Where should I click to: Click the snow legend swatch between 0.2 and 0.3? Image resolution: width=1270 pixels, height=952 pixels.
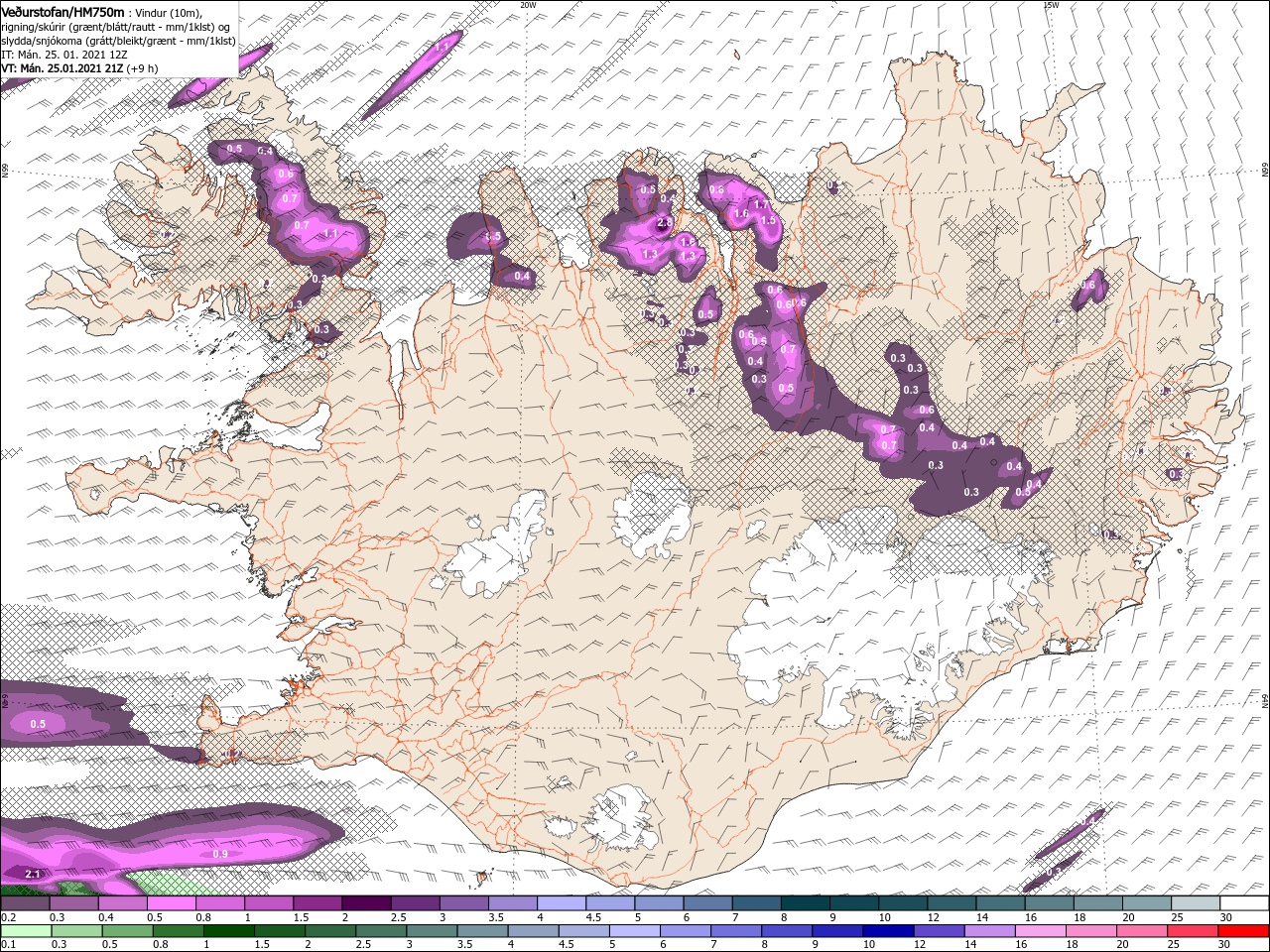coord(25,903)
